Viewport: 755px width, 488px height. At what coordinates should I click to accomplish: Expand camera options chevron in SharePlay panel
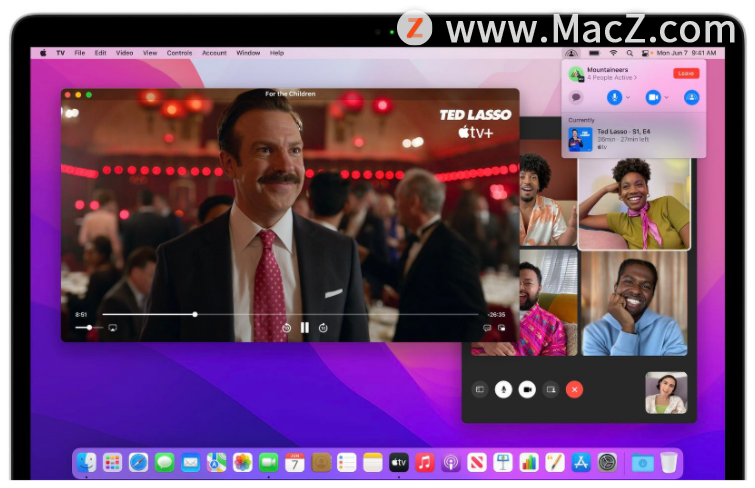(x=666, y=97)
